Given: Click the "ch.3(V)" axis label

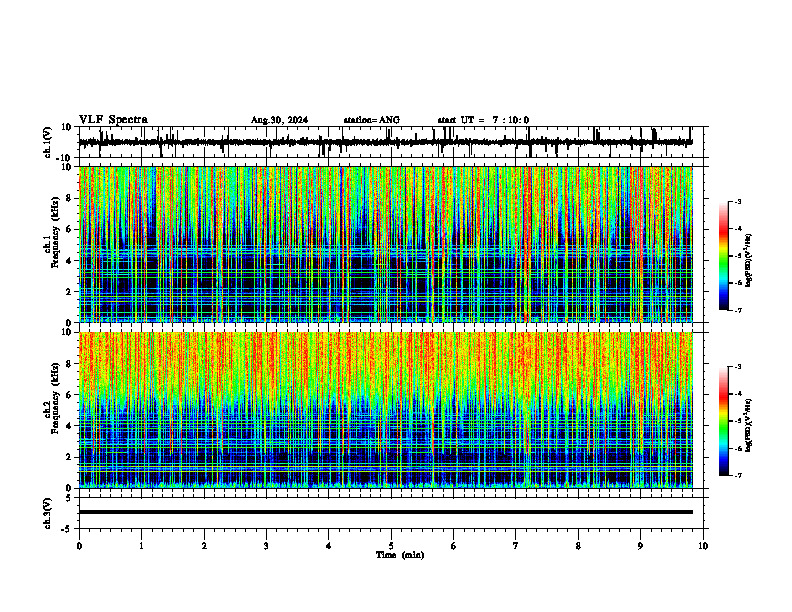Looking at the screenshot, I should (x=48, y=513).
